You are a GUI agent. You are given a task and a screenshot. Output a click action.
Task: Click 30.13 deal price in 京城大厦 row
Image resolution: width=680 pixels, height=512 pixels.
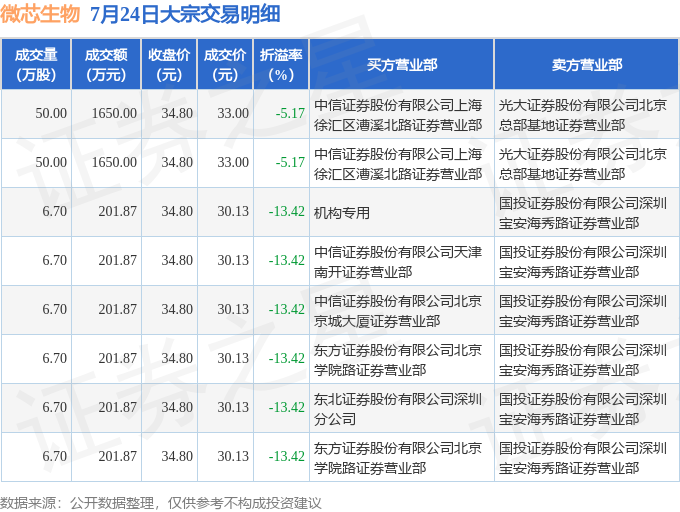[x=233, y=310]
